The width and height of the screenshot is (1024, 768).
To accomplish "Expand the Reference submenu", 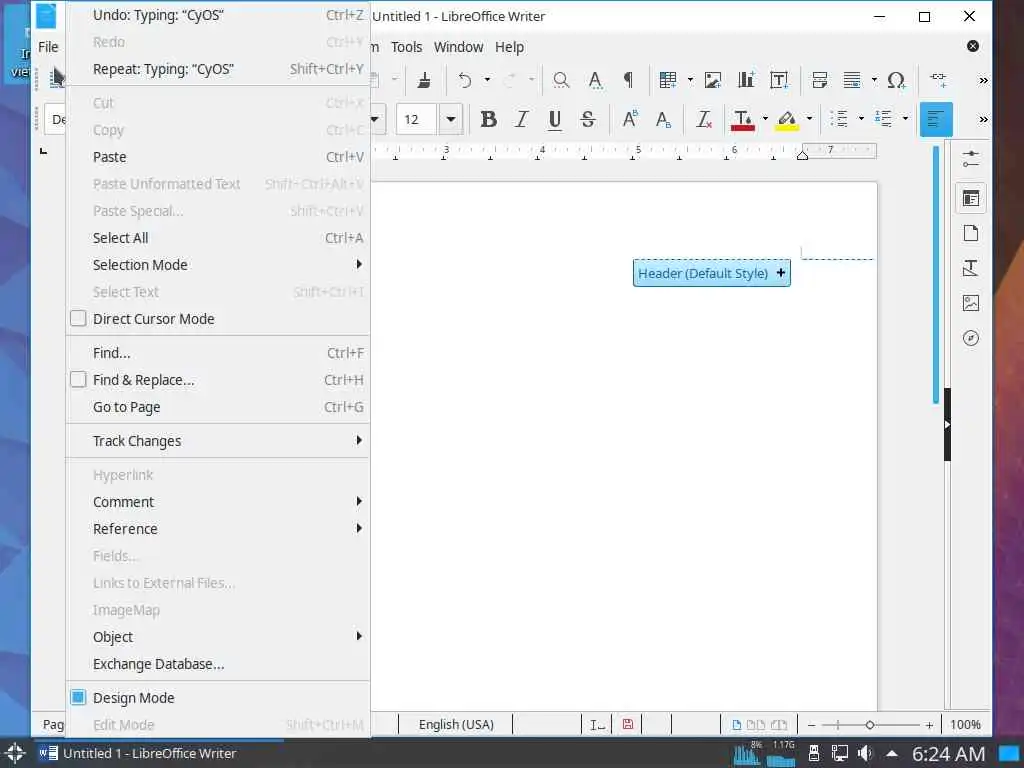I will pyautogui.click(x=218, y=528).
